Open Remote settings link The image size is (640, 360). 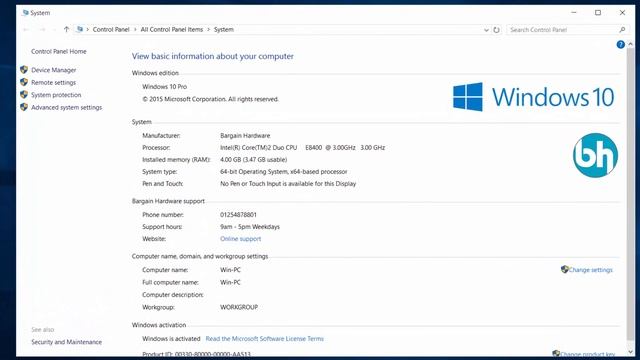coord(53,82)
